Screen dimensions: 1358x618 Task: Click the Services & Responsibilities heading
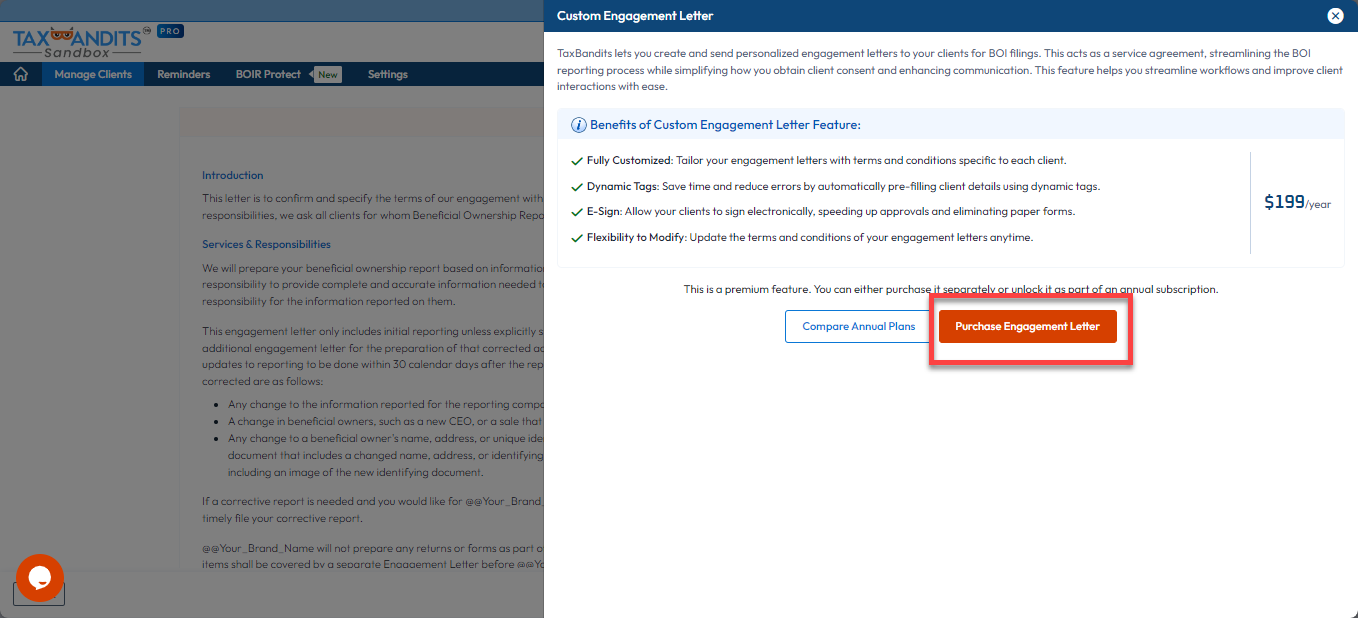coord(266,244)
